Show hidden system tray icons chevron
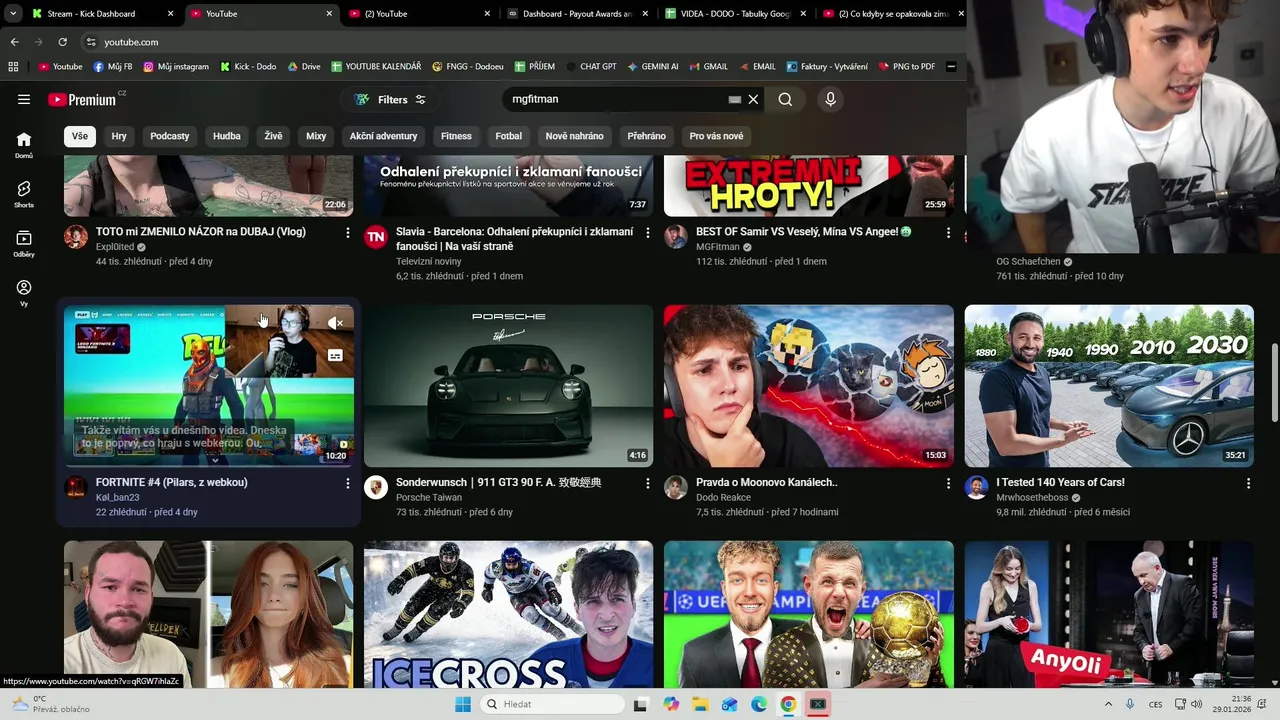The height and width of the screenshot is (720, 1280). pyautogui.click(x=1108, y=704)
